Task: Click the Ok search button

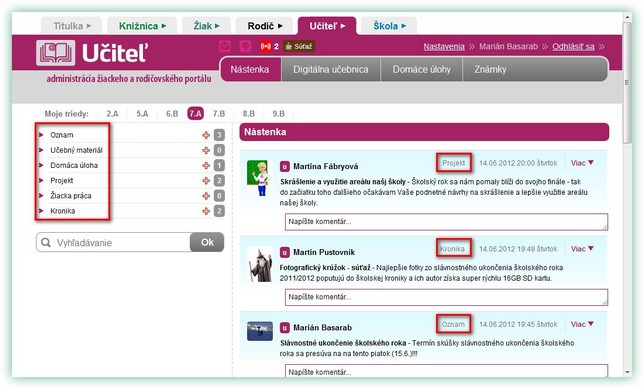Action: click(x=207, y=242)
